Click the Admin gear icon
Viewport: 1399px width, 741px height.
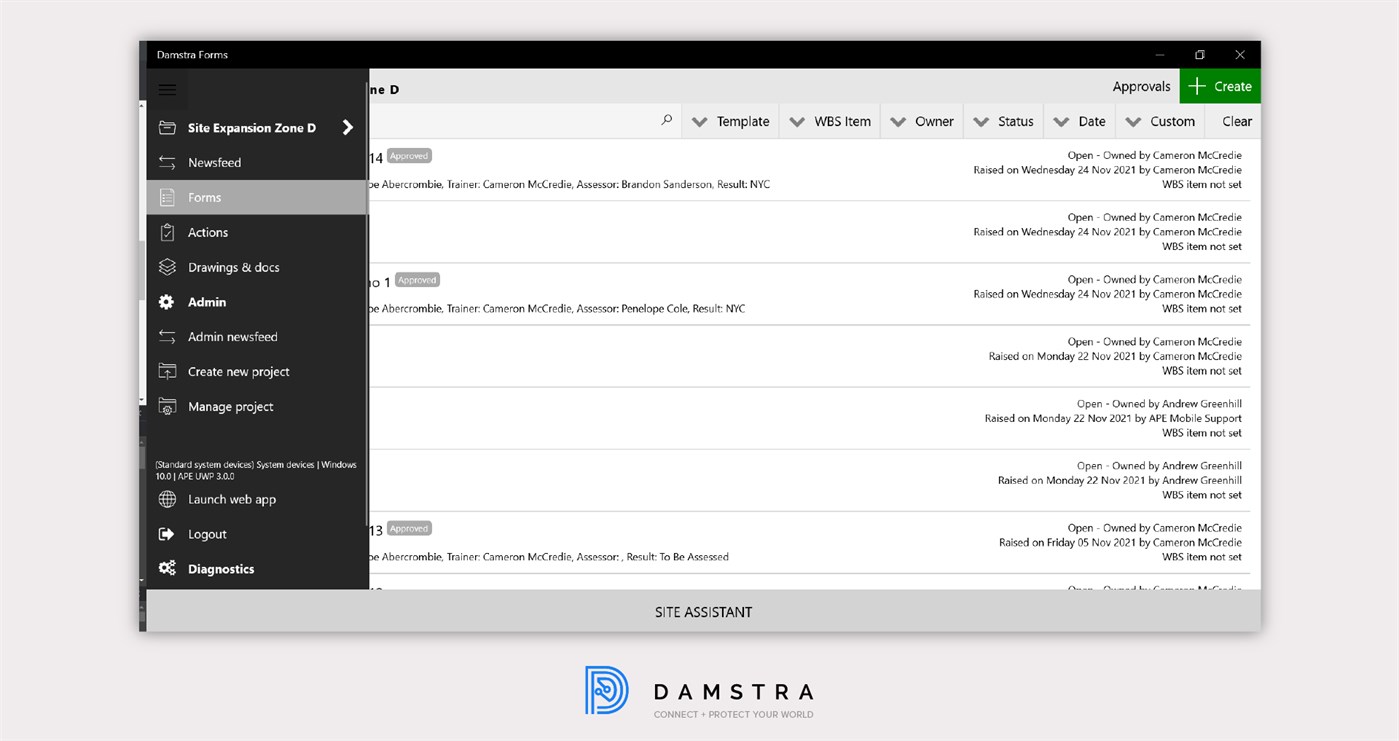[x=167, y=302]
